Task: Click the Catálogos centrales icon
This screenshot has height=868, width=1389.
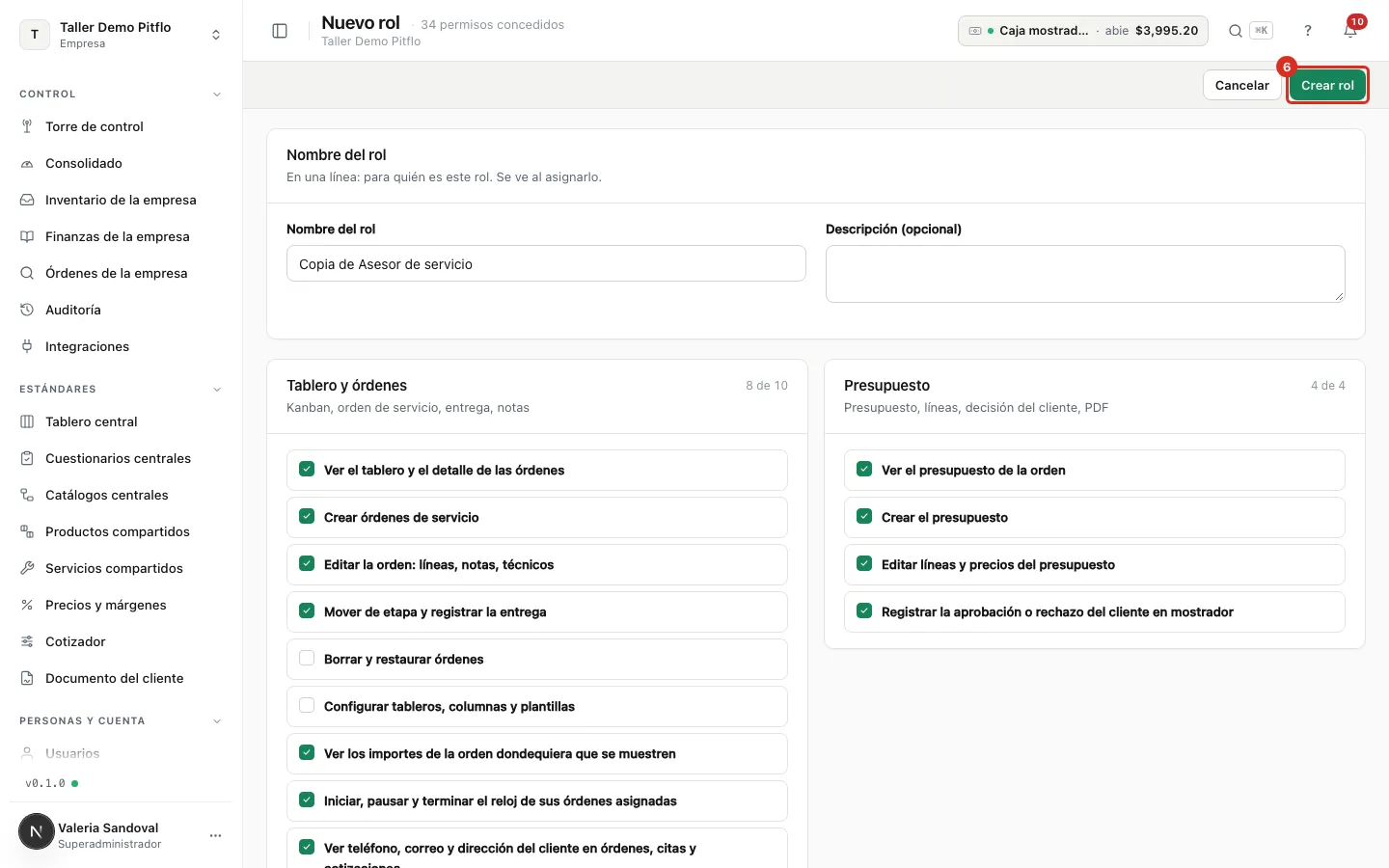Action: tap(27, 495)
